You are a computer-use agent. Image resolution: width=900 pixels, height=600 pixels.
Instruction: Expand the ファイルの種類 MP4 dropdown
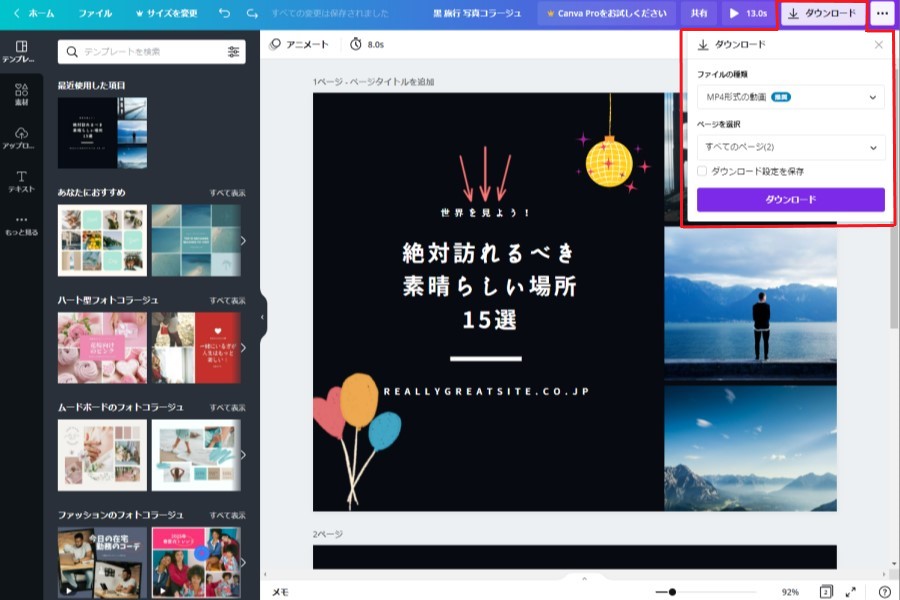[x=790, y=97]
